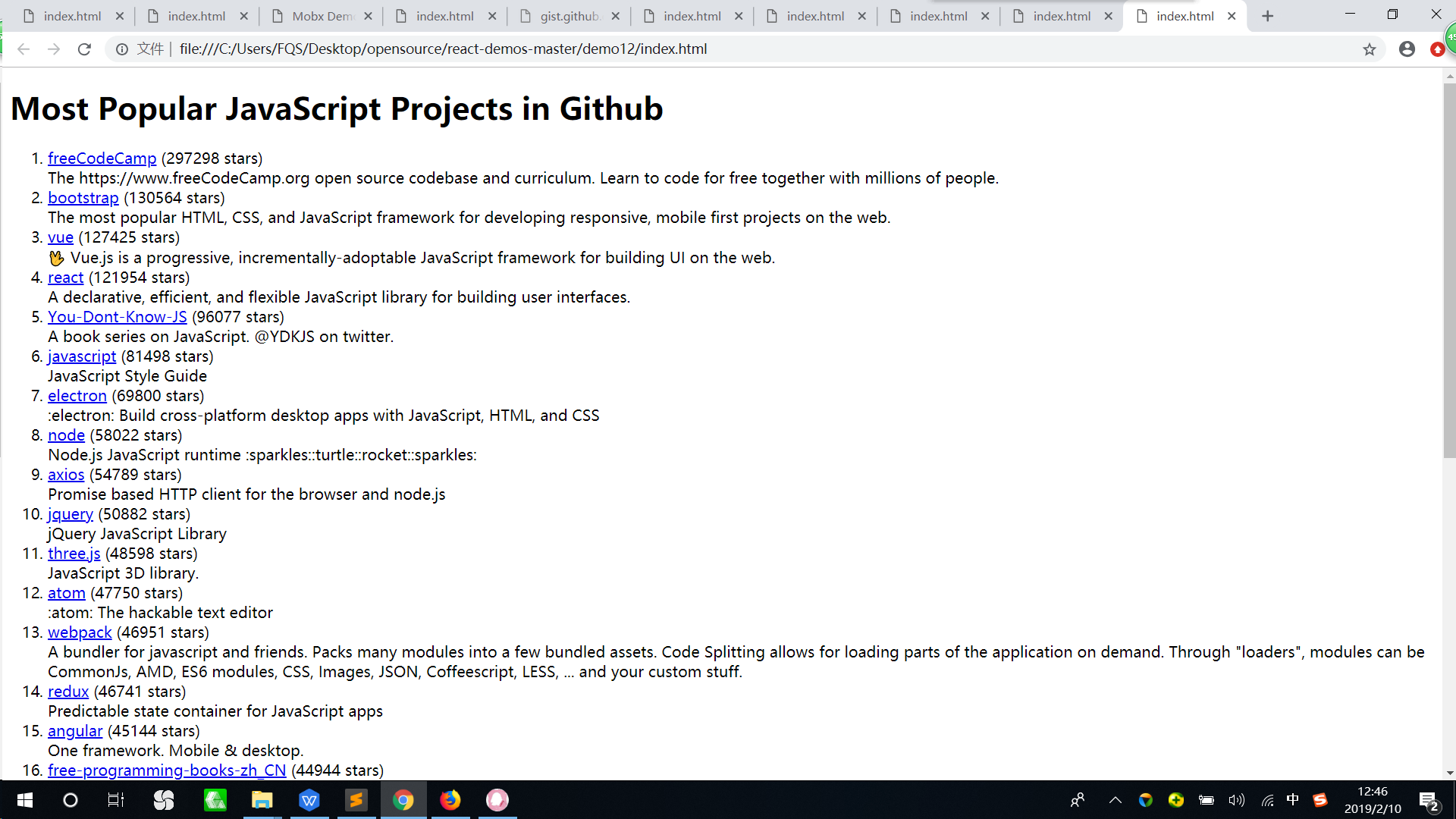The height and width of the screenshot is (819, 1456).
Task: Open the action center notifications icon
Action: [x=1429, y=801]
